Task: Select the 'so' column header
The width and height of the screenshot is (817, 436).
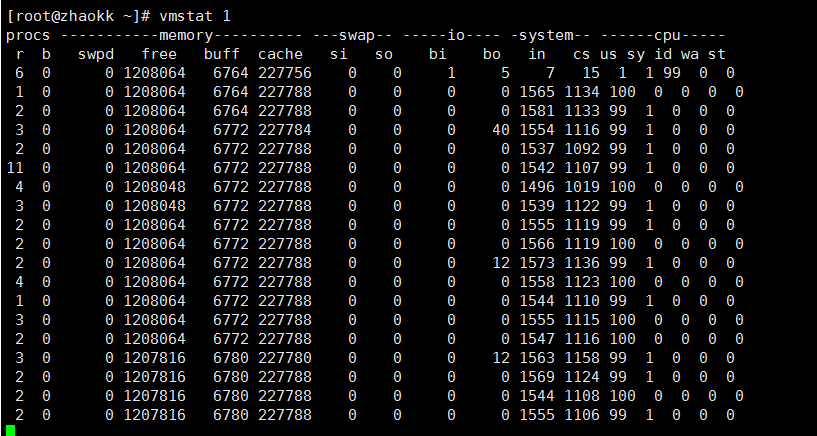Action: click(x=383, y=54)
